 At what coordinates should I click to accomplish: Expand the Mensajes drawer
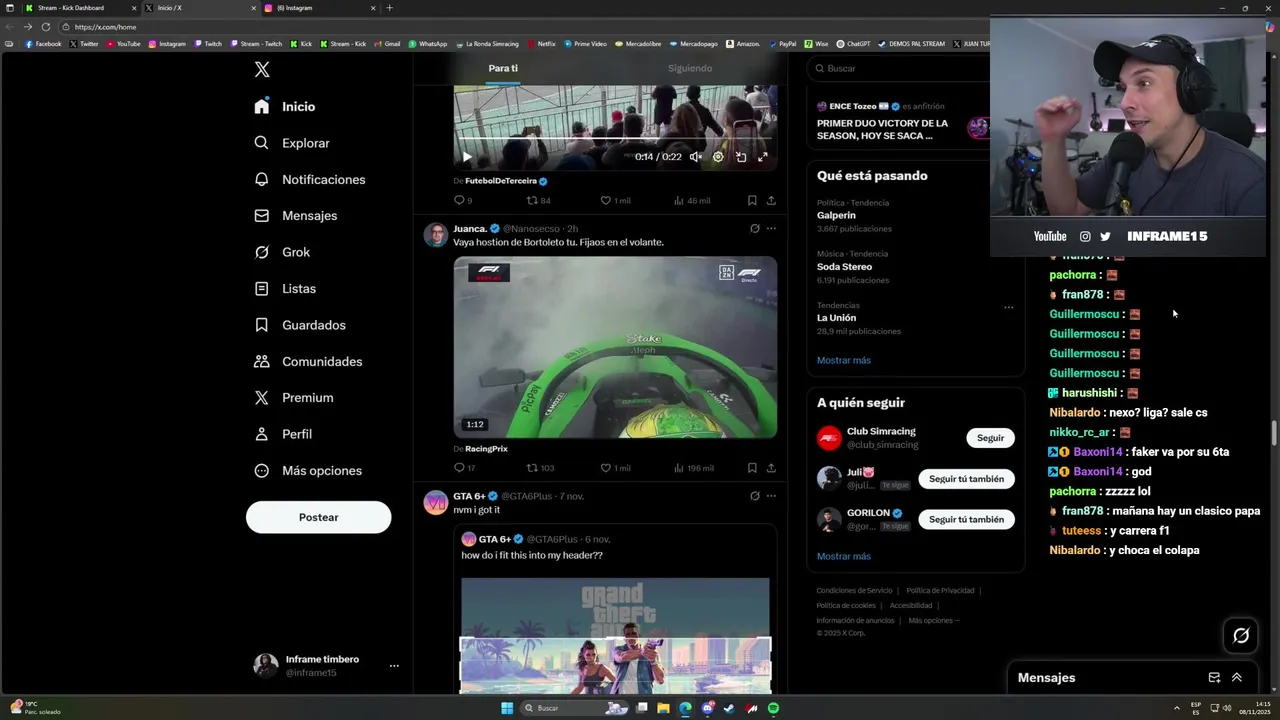pyautogui.click(x=1237, y=677)
